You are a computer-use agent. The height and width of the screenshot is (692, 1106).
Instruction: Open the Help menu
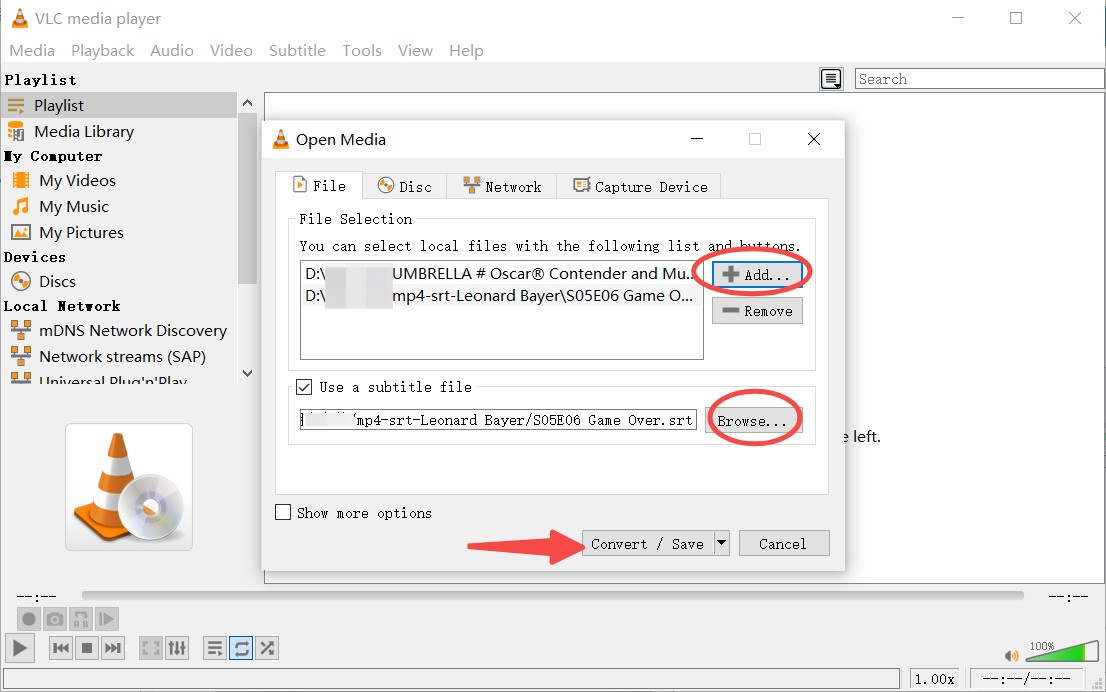(x=466, y=51)
